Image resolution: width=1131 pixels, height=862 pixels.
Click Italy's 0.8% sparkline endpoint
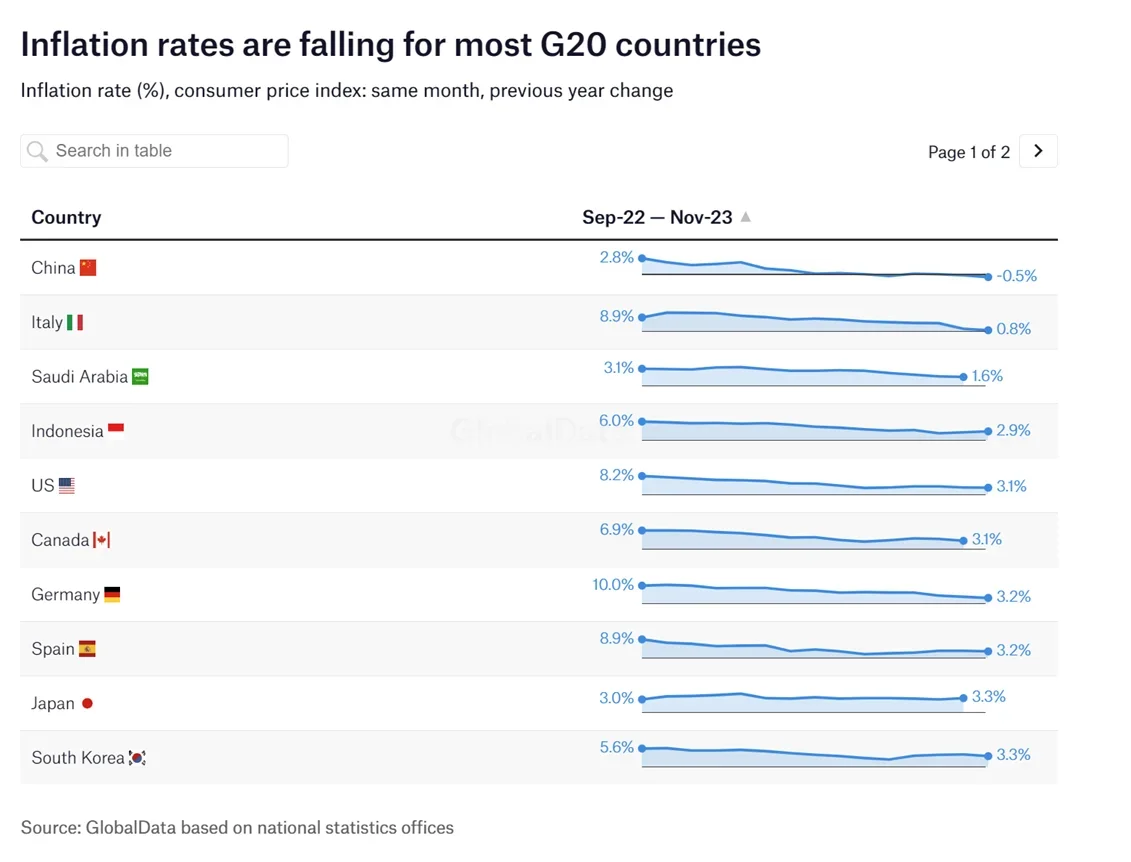point(988,330)
